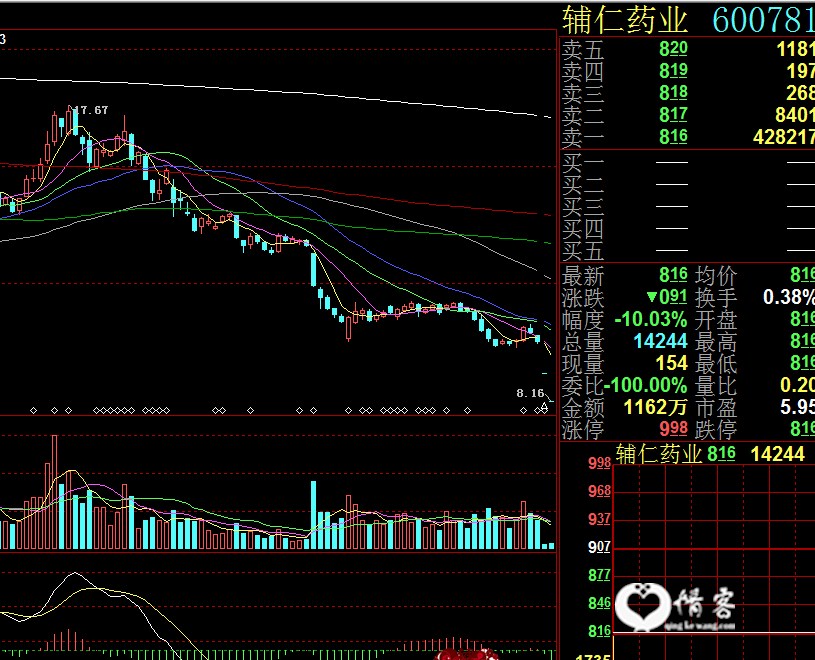815x660 pixels.
Task: Click the 委比 value -100.00%
Action: coord(645,385)
